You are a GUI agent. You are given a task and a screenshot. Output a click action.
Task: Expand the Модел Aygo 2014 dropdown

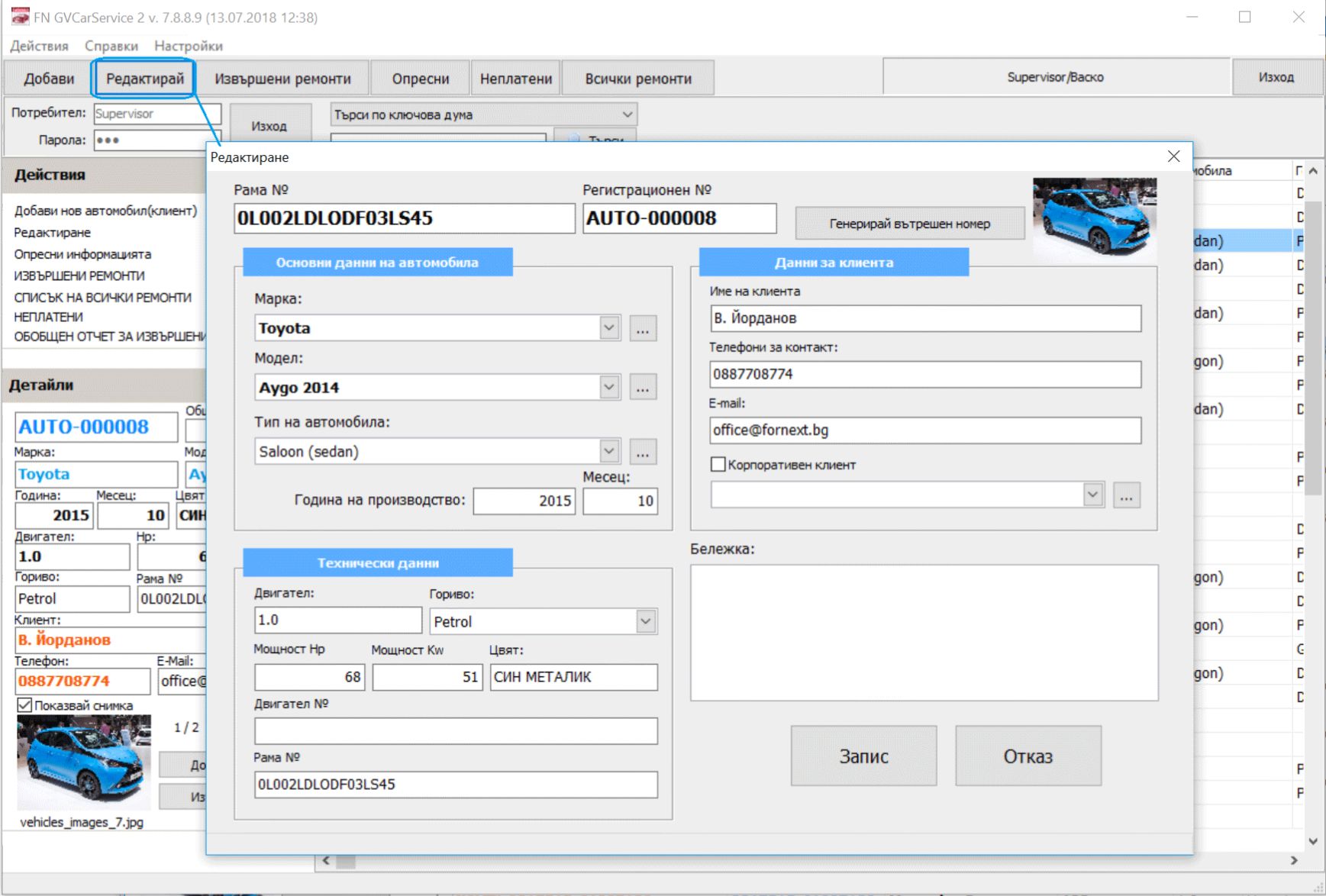[608, 387]
